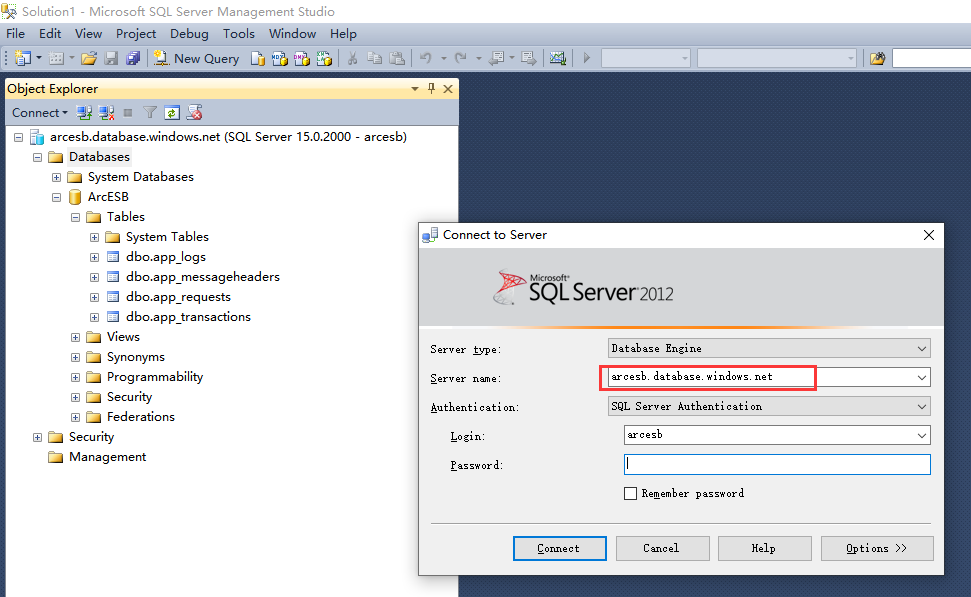Open the Project menu
This screenshot has height=597, width=971.
click(136, 34)
